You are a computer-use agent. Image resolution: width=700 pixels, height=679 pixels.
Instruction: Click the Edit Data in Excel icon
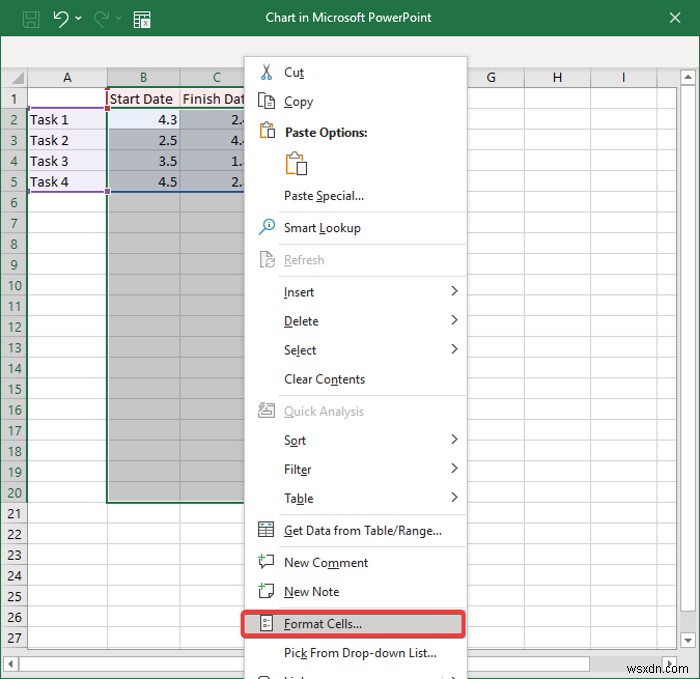142,18
